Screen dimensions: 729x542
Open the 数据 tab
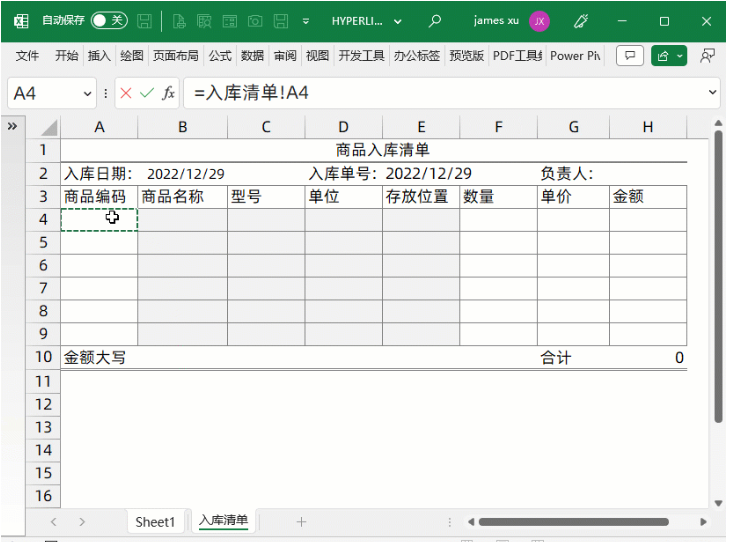[252, 56]
